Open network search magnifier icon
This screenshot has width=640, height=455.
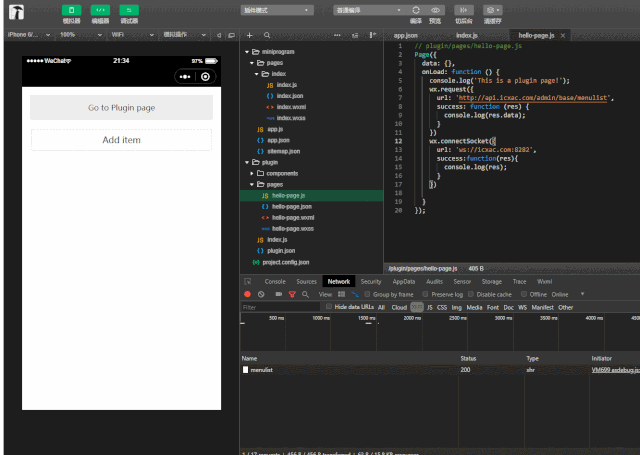(x=305, y=294)
